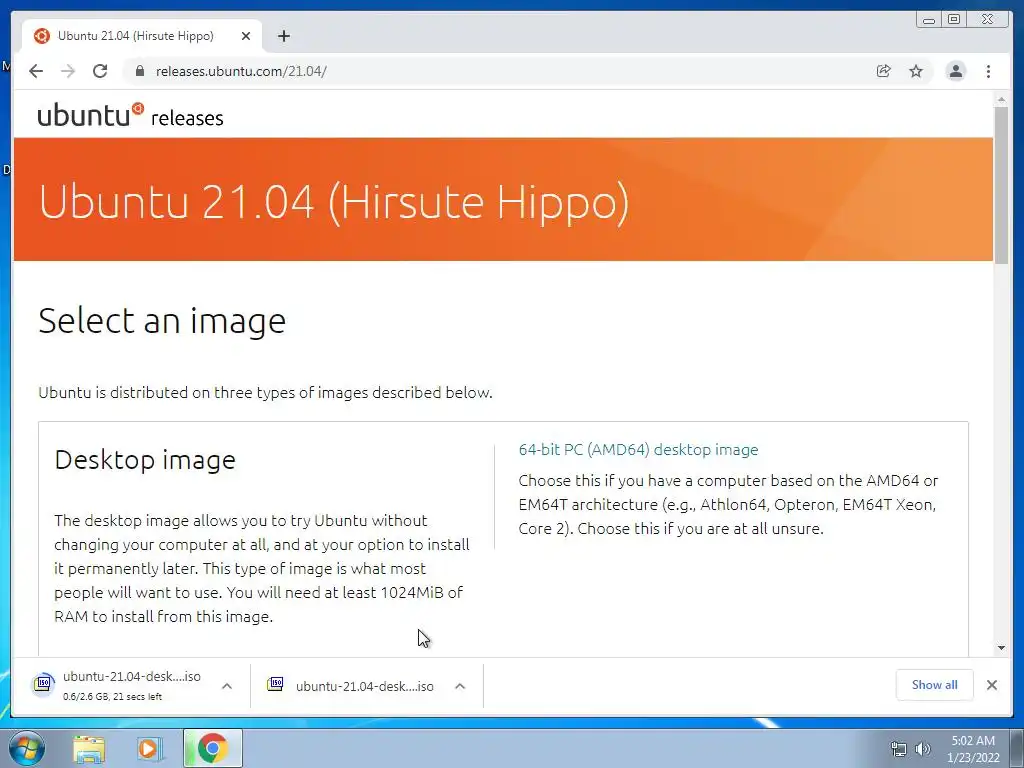Close the Ubuntu 21.04 tab
Viewport: 1024px width, 768px height.
pos(246,36)
